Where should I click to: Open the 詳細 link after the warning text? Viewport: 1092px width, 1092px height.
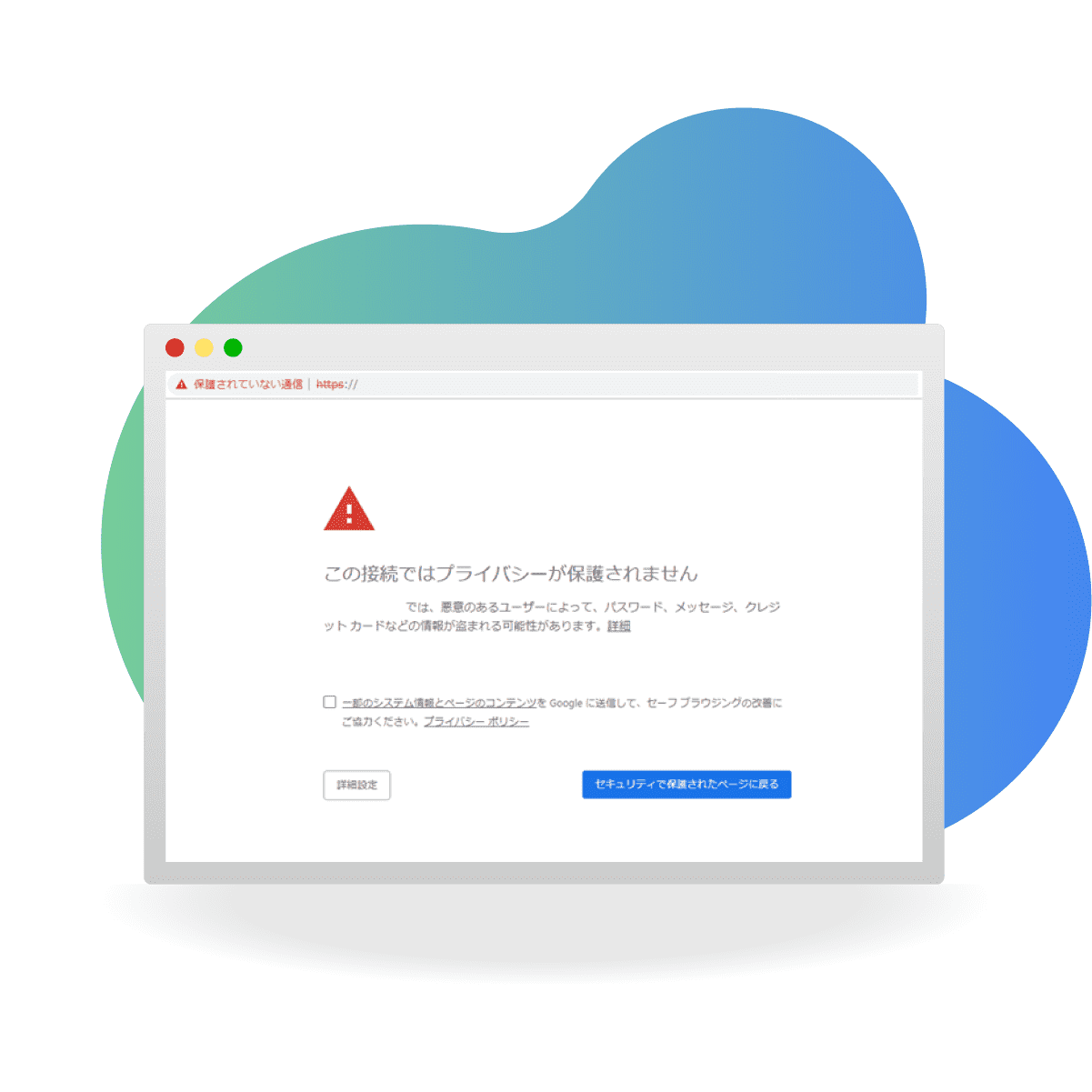[x=619, y=626]
